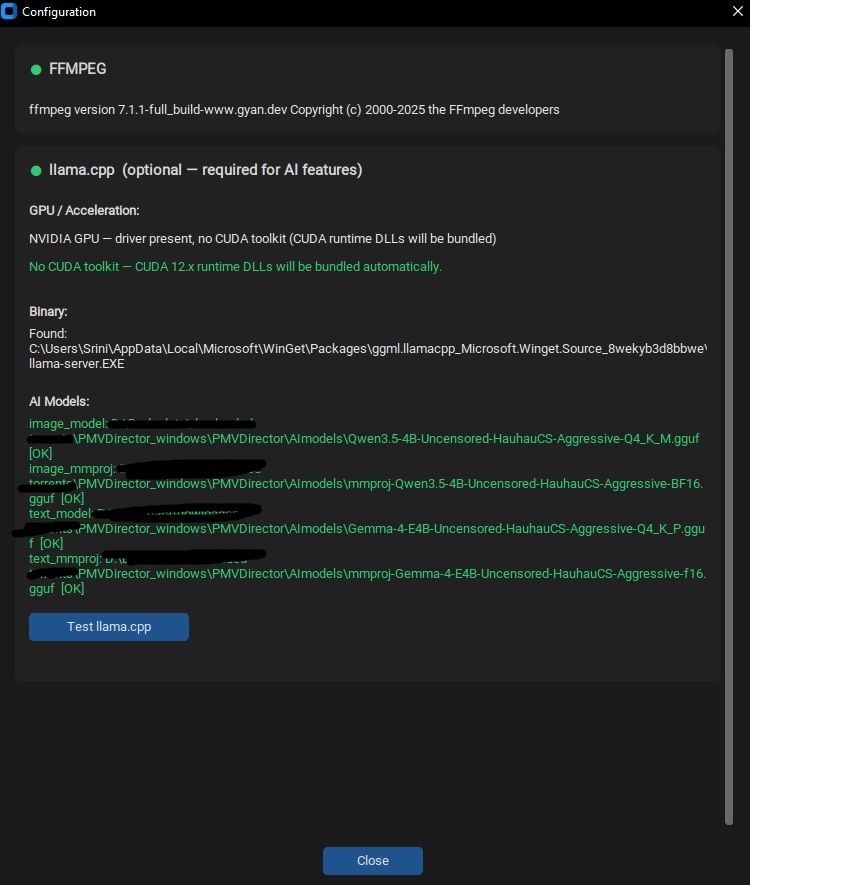Image resolution: width=862 pixels, height=885 pixels.
Task: Click the Gemma-4-E4B Q4_K_P model path
Action: pos(391,529)
